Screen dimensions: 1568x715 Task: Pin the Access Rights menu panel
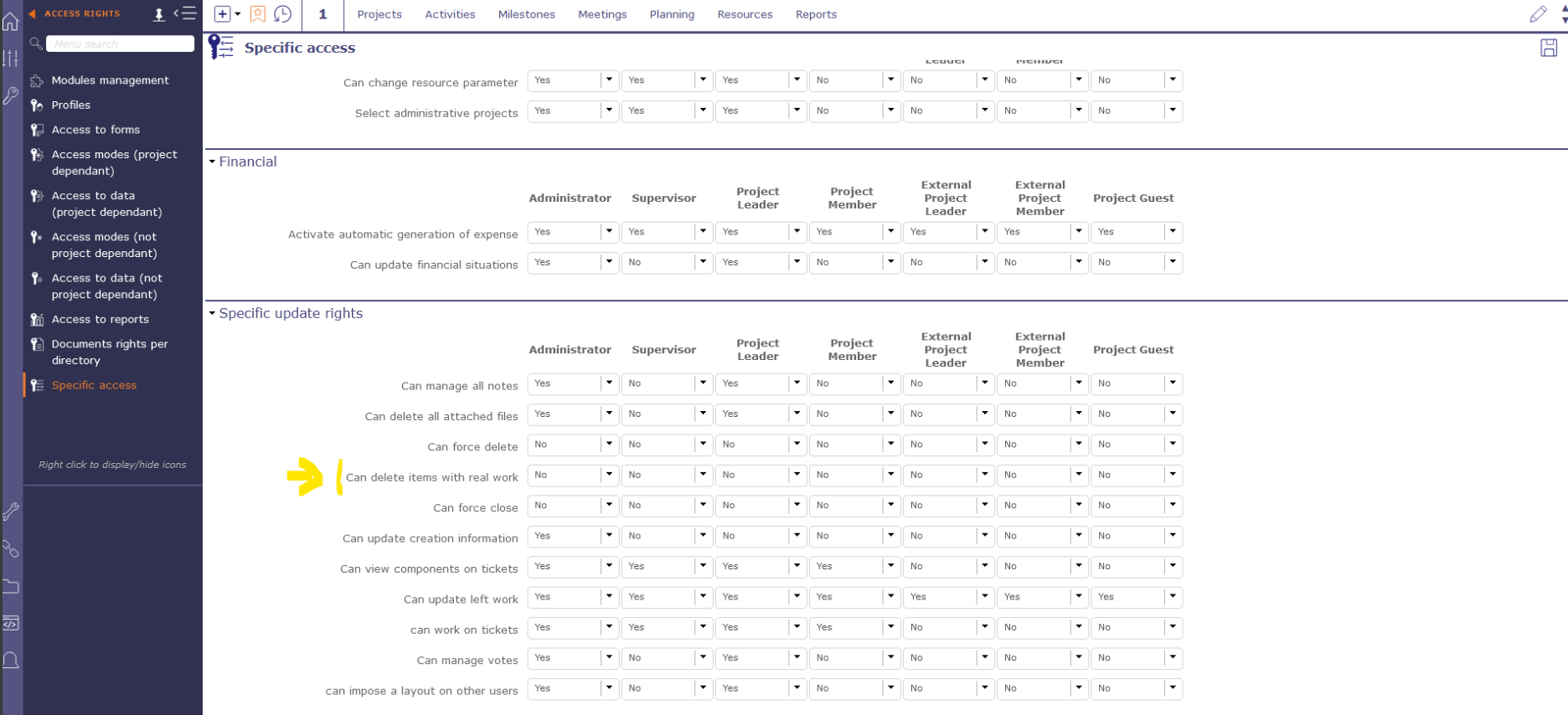pos(159,14)
